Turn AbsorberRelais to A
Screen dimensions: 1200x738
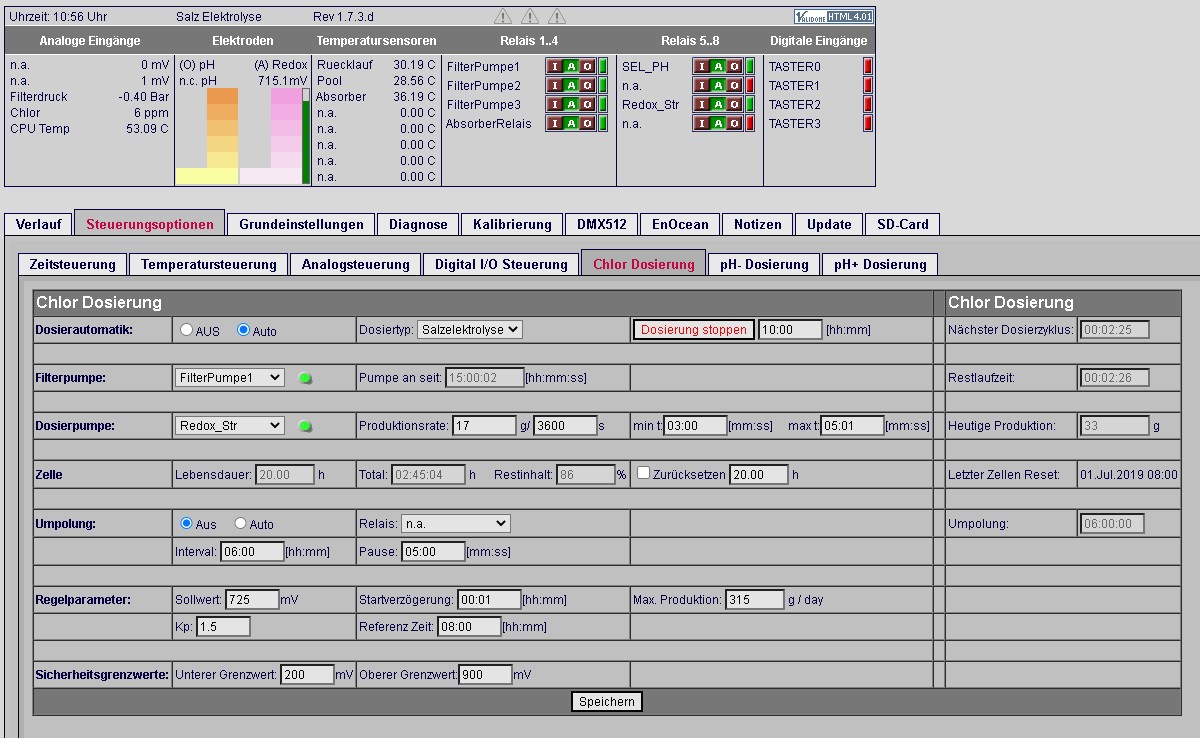[x=571, y=123]
